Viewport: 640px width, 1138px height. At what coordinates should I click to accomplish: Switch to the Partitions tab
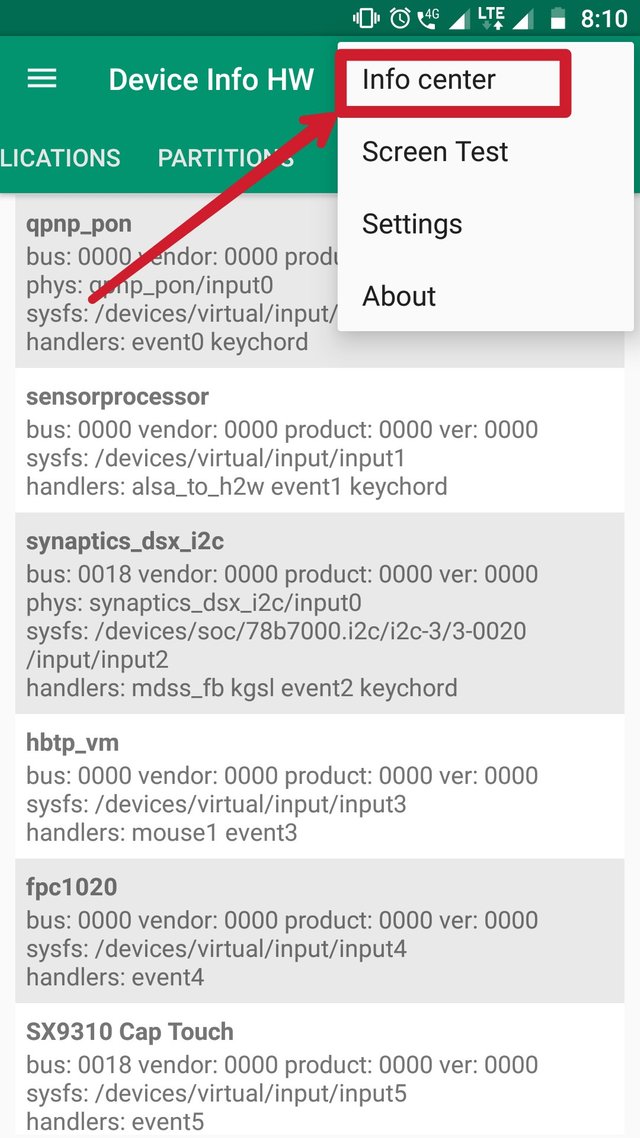(x=226, y=158)
